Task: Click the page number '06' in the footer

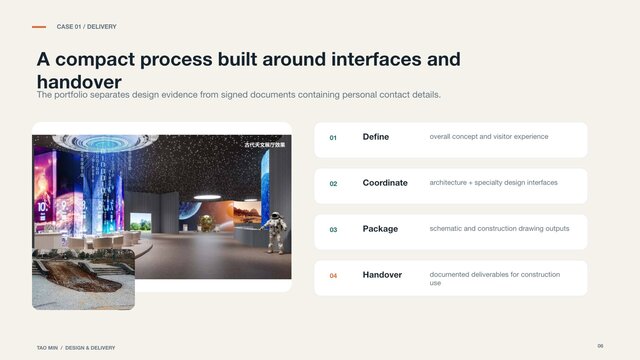Action: point(600,346)
